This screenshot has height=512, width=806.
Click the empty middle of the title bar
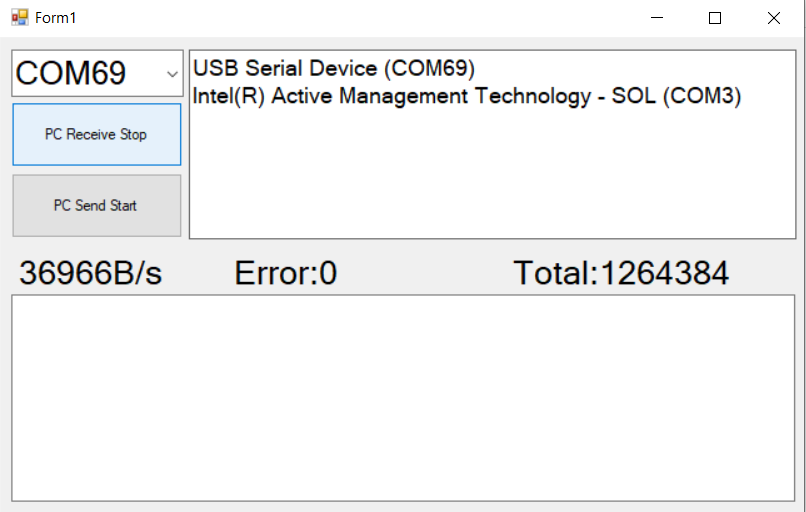click(360, 18)
